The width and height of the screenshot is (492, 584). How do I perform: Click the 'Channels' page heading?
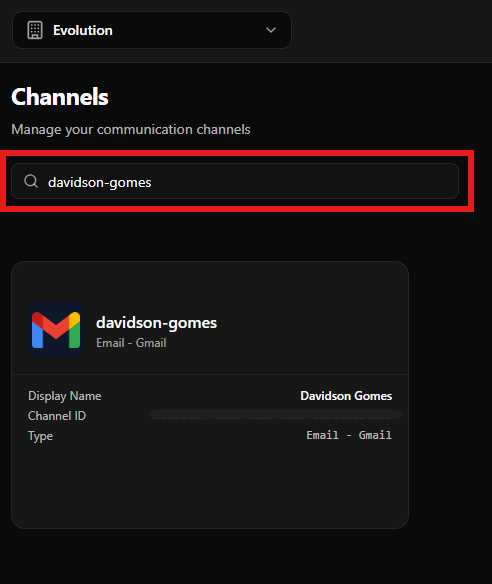(60, 97)
